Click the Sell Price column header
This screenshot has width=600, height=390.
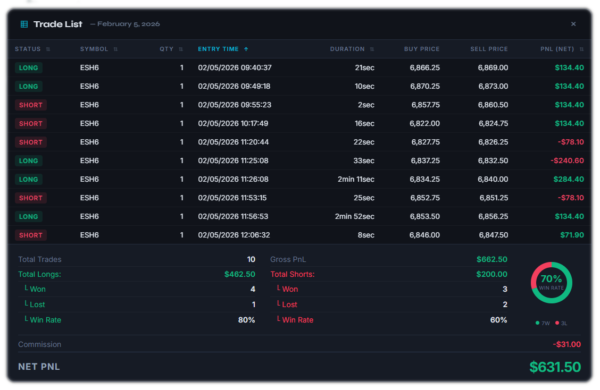pyautogui.click(x=489, y=49)
